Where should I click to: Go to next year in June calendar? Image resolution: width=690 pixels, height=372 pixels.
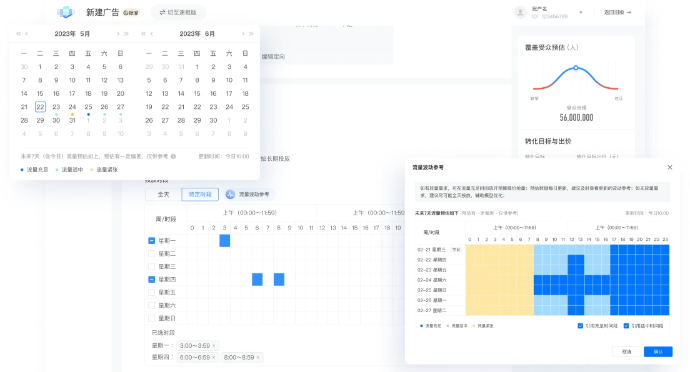point(251,33)
